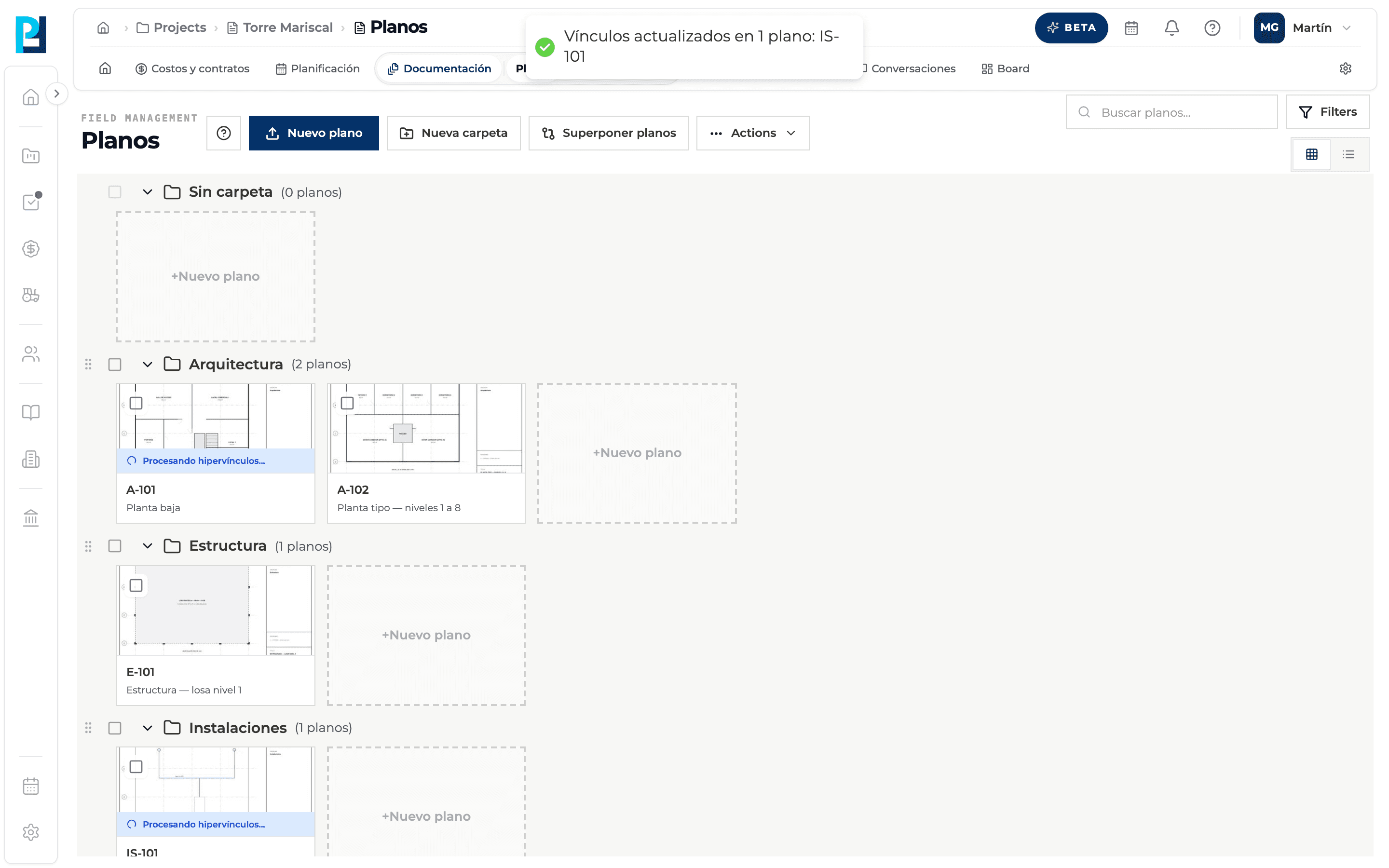The image size is (1389, 868).
Task: Click the Buscar planos search field
Action: [1171, 112]
